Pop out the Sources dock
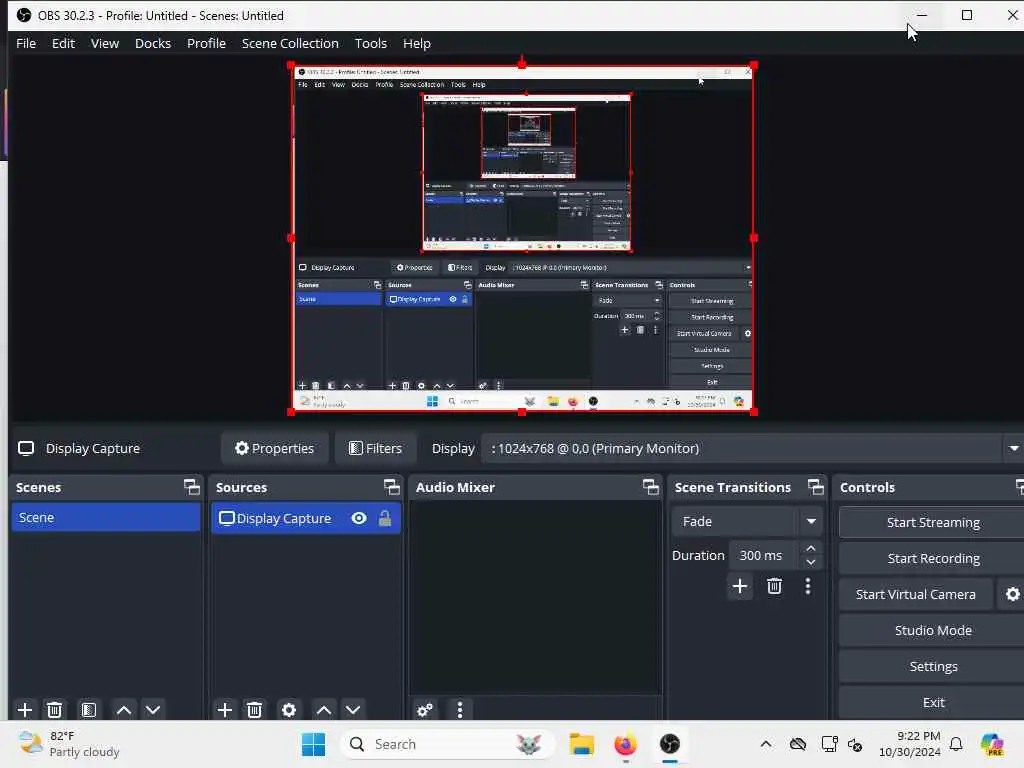This screenshot has height=768, width=1024. [x=391, y=487]
